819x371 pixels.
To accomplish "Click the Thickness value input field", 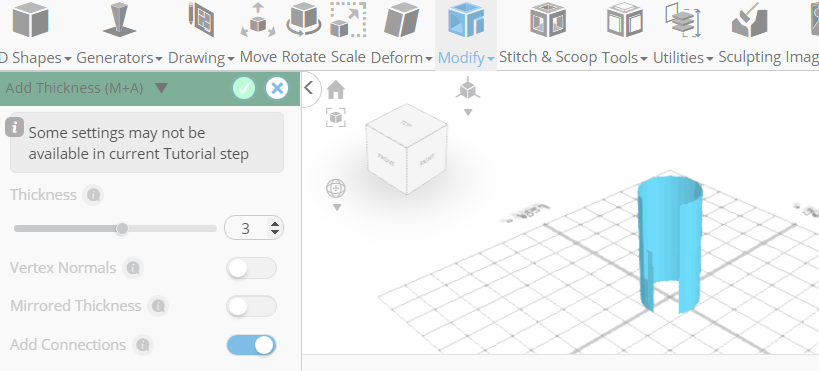I will click(245, 228).
